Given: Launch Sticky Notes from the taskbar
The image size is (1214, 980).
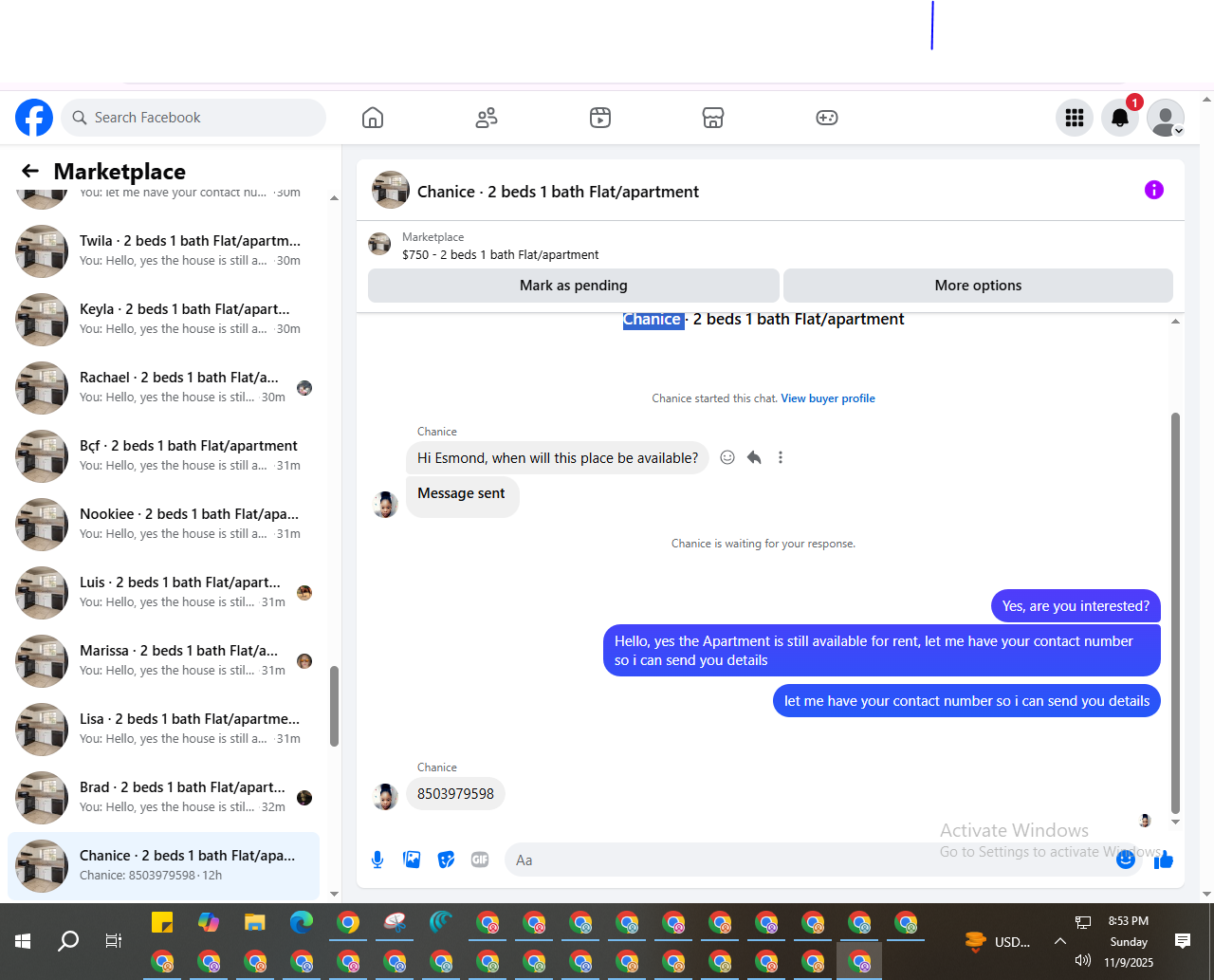Looking at the screenshot, I should 162,922.
